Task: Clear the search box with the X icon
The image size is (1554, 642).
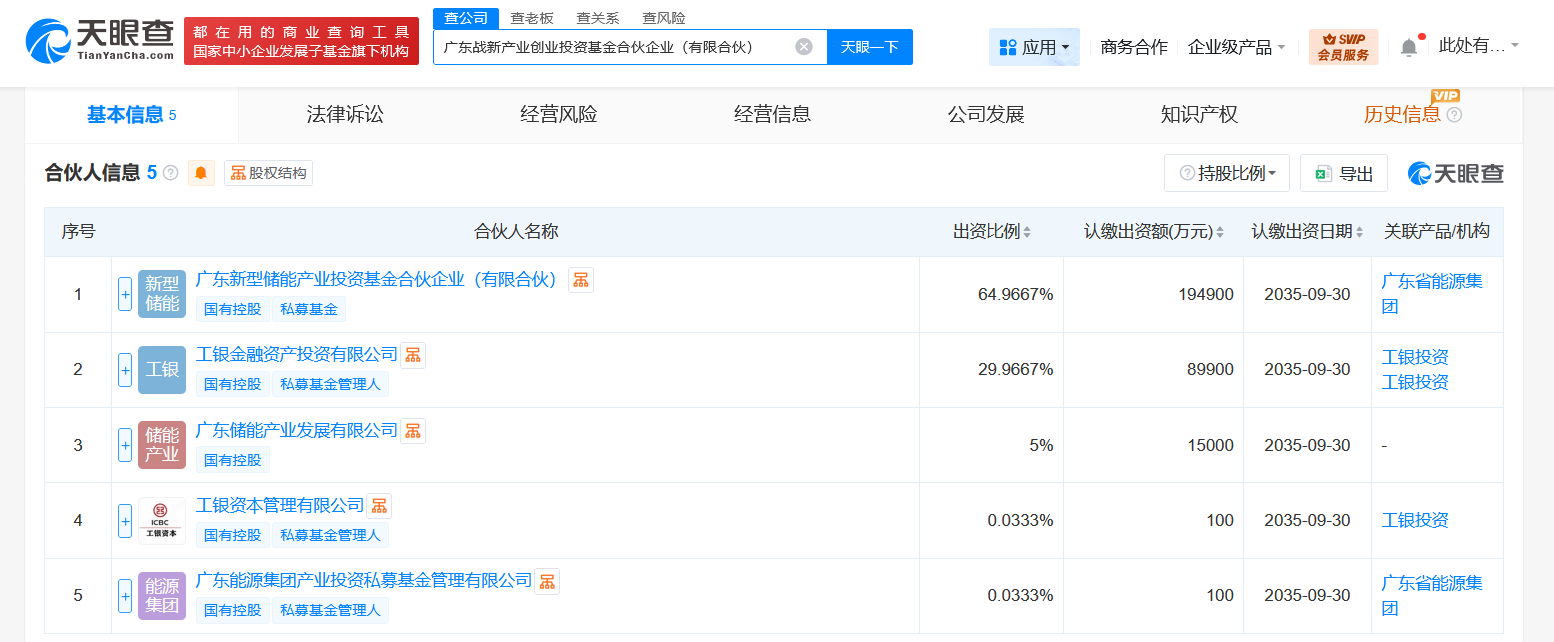Action: click(804, 45)
